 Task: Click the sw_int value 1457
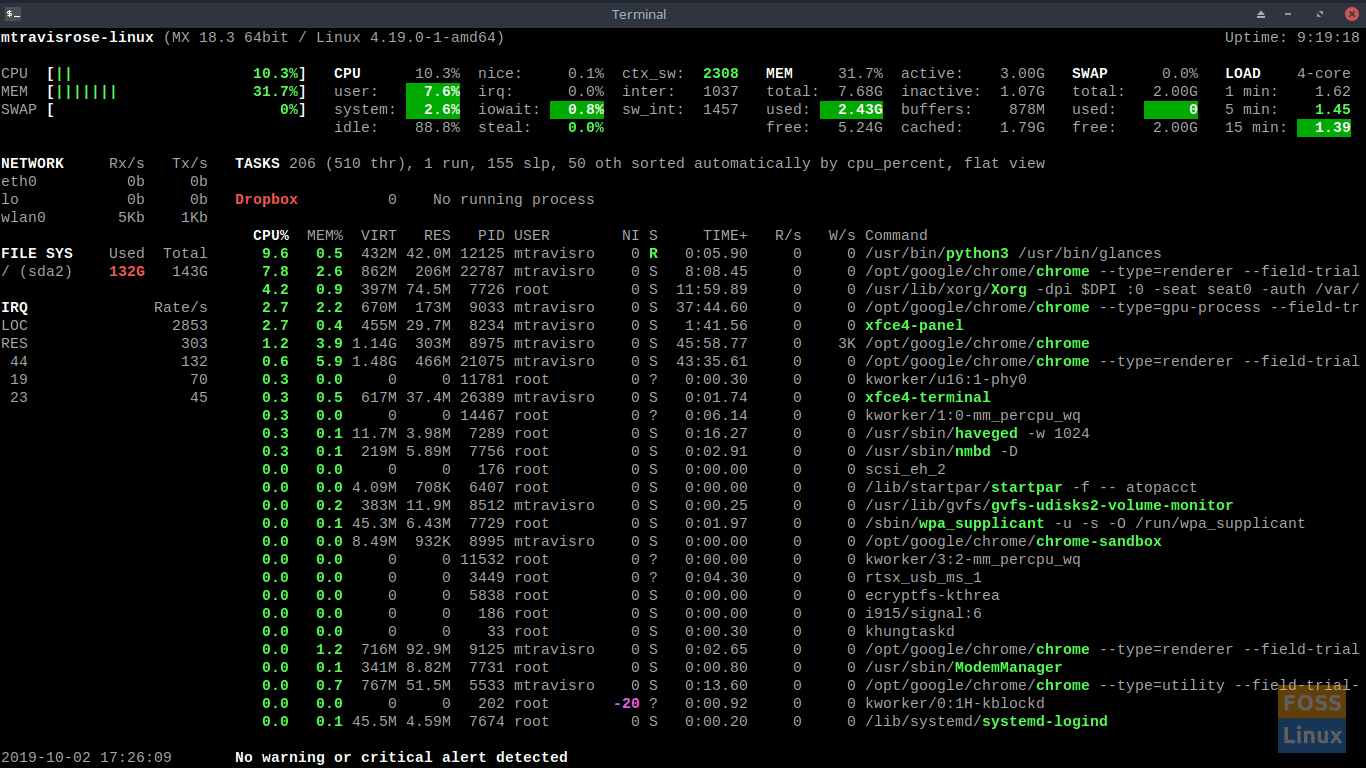tap(721, 110)
